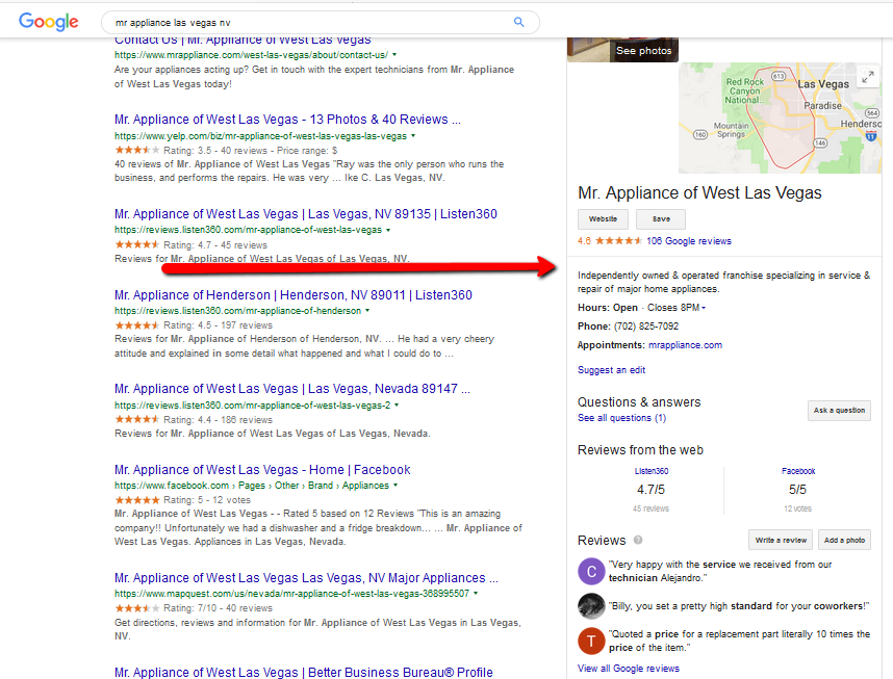Open dropdown next to listen360 henderson URL
The height and width of the screenshot is (679, 893).
click(367, 311)
